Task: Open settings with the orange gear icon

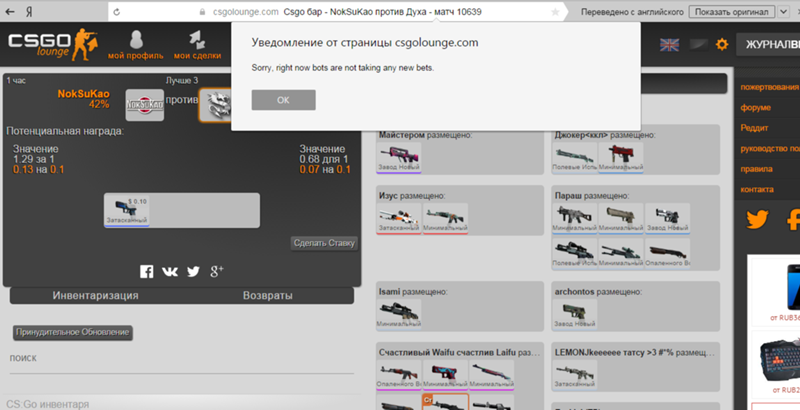Action: (x=722, y=45)
